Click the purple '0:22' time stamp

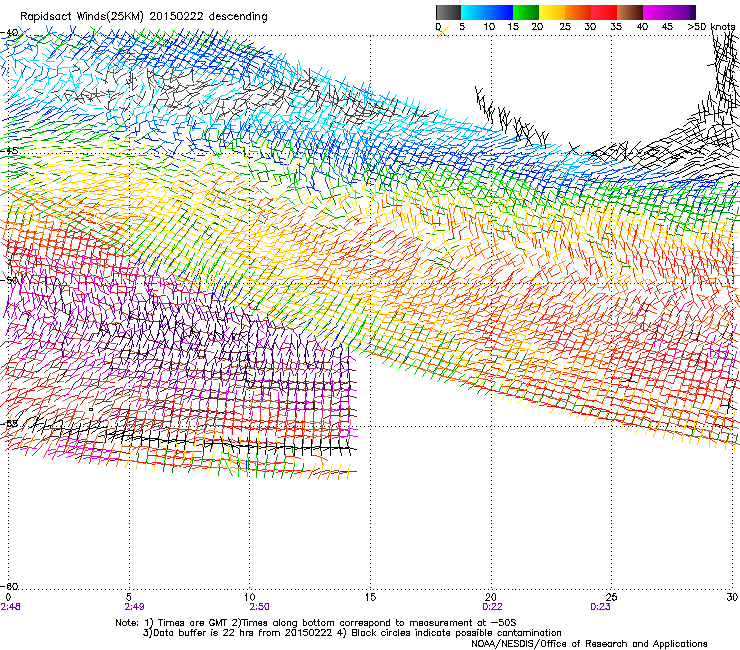pyautogui.click(x=492, y=607)
